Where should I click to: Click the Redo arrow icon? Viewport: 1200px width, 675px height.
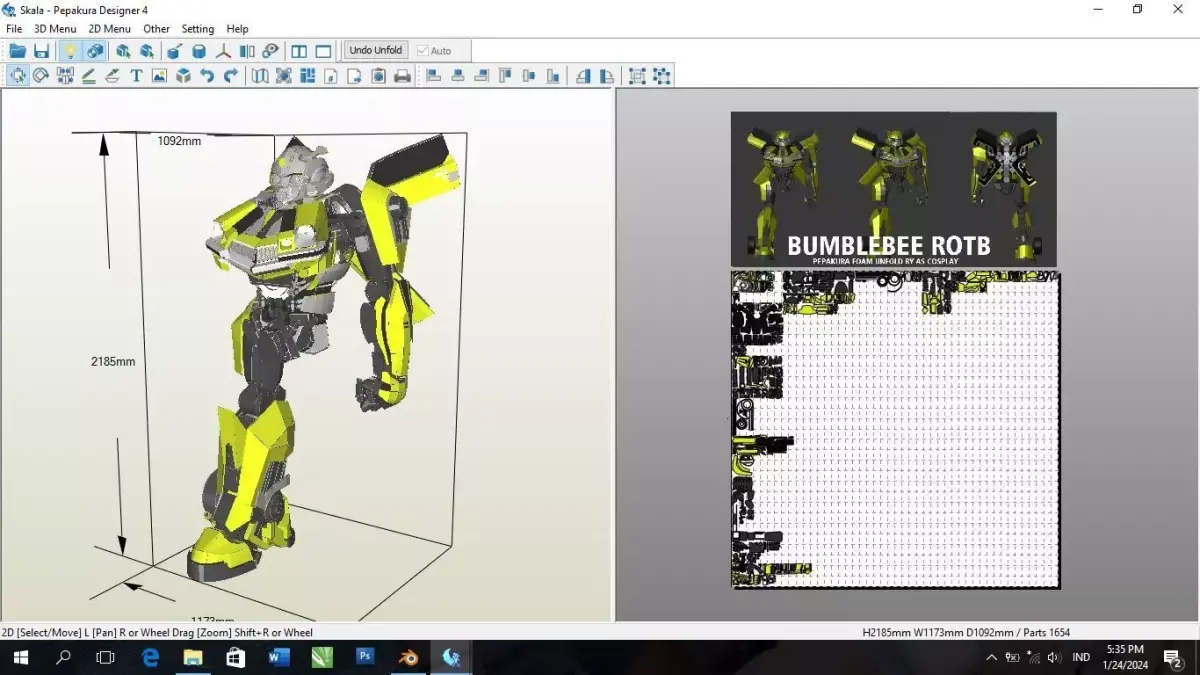point(231,75)
